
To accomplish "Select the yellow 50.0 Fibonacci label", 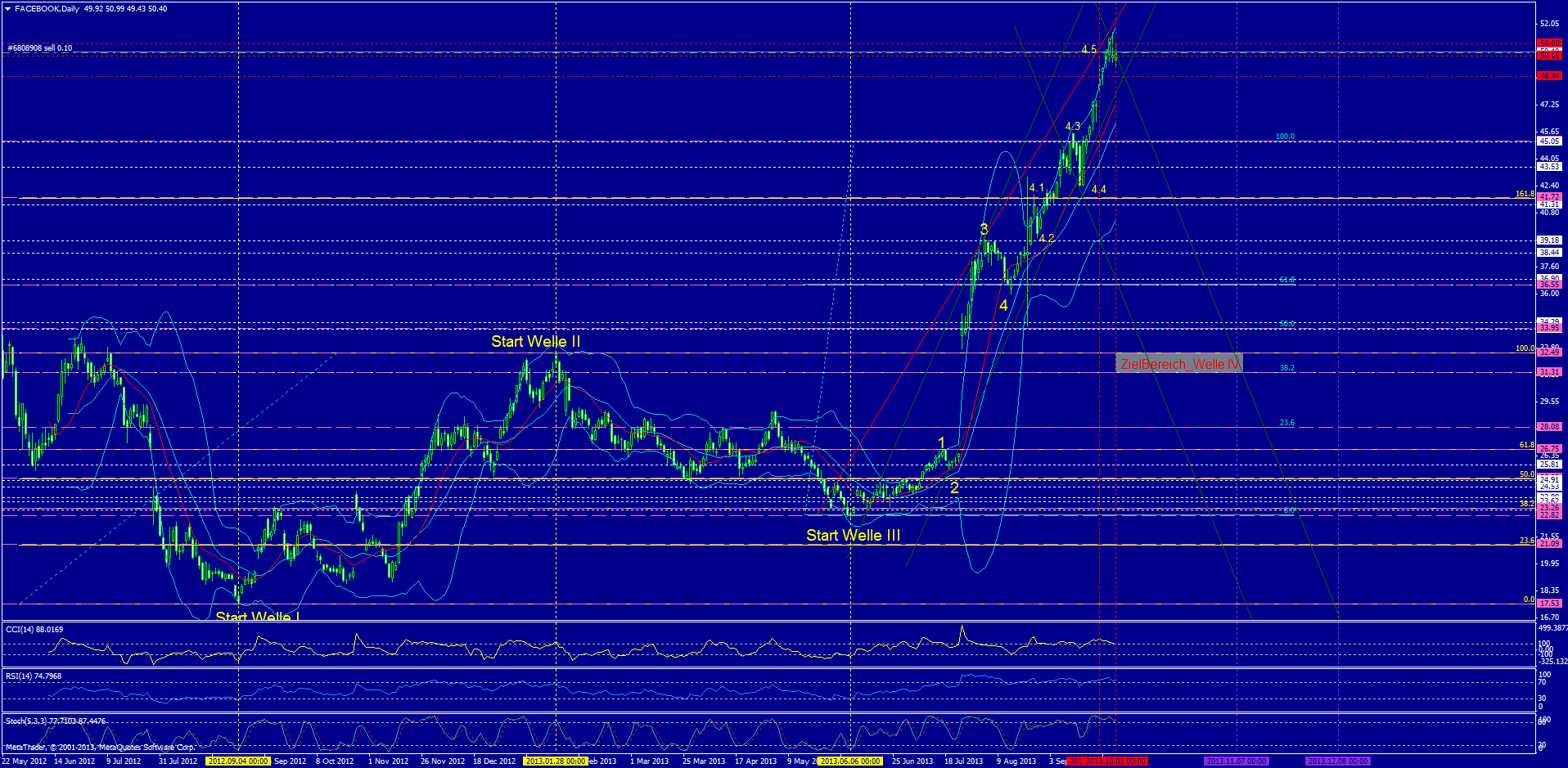I will (x=1527, y=475).
